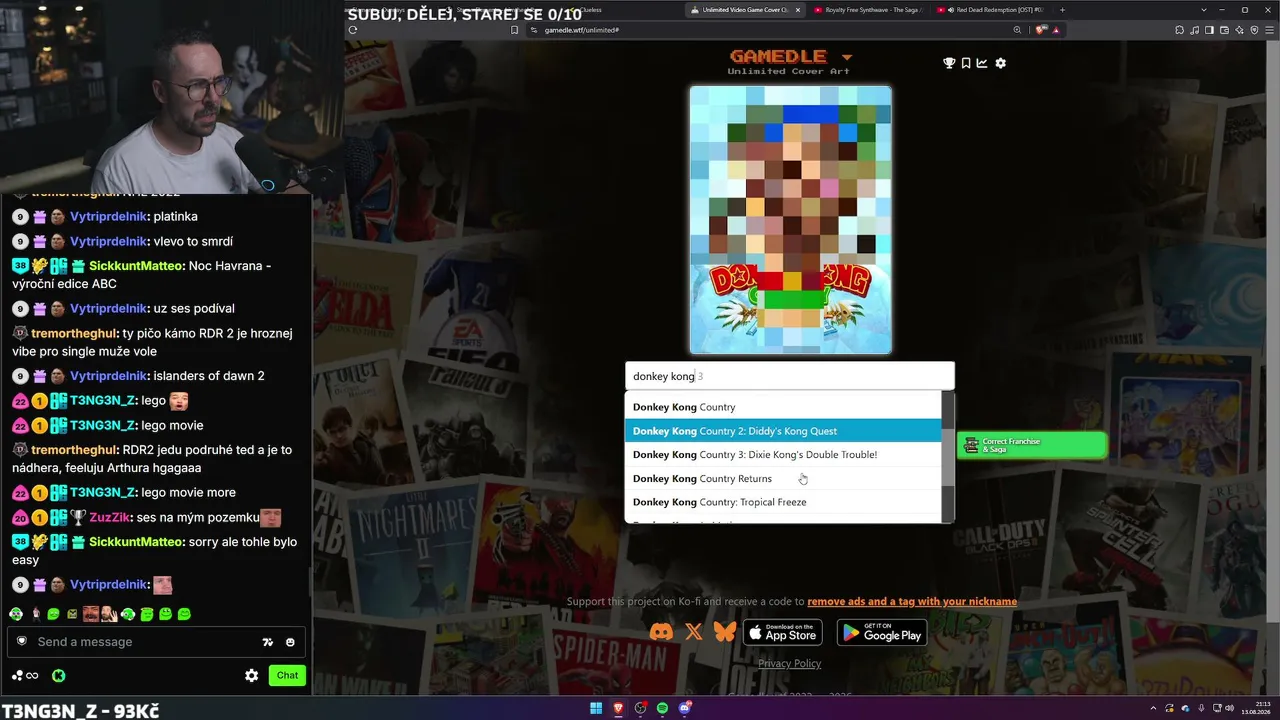Click the Send a message field
The width and height of the screenshot is (1280, 720).
coord(156,642)
